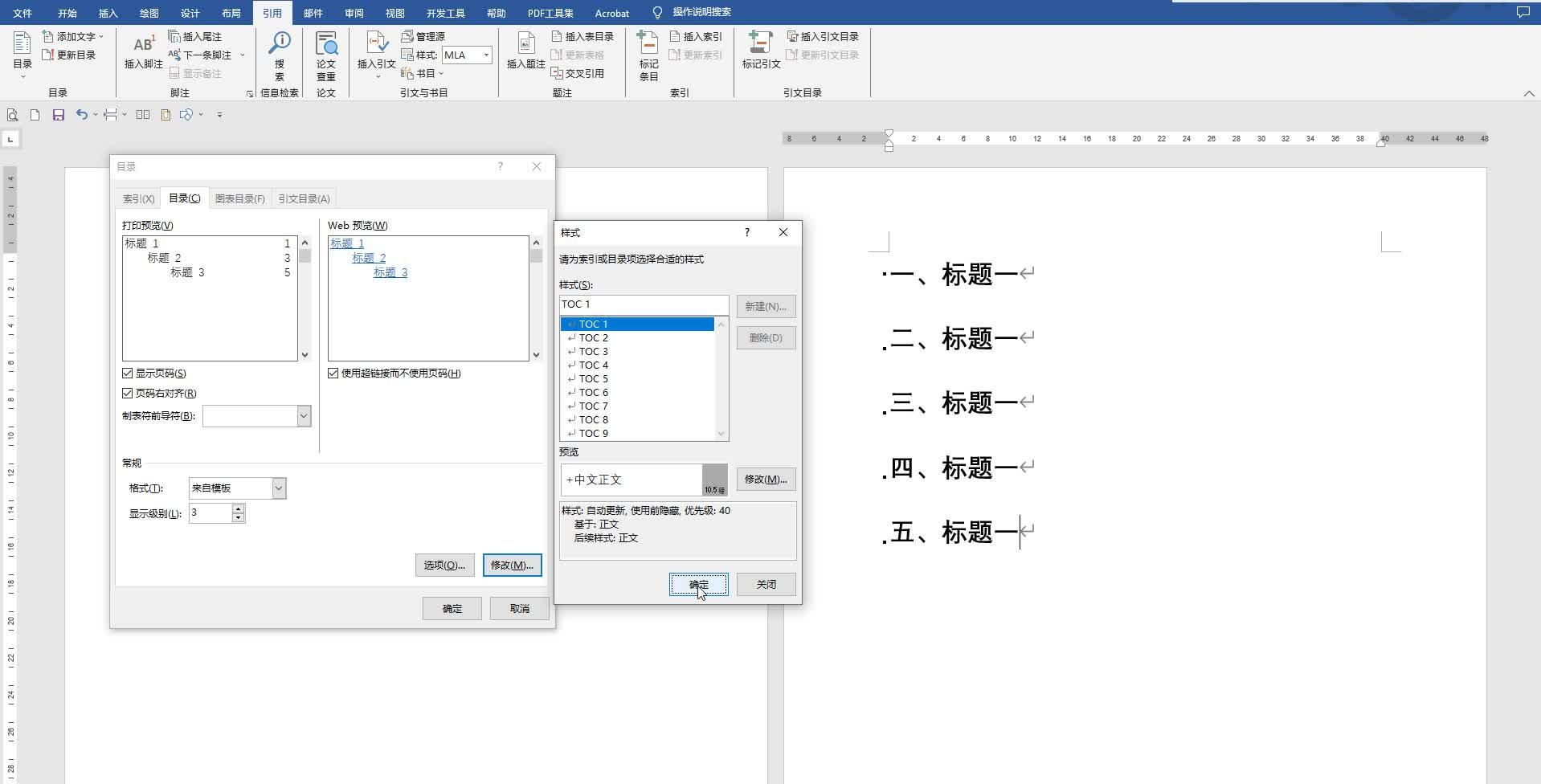Switch to the 引文目录(A) dialog tab
Screen dimensions: 1541x784
(x=304, y=198)
